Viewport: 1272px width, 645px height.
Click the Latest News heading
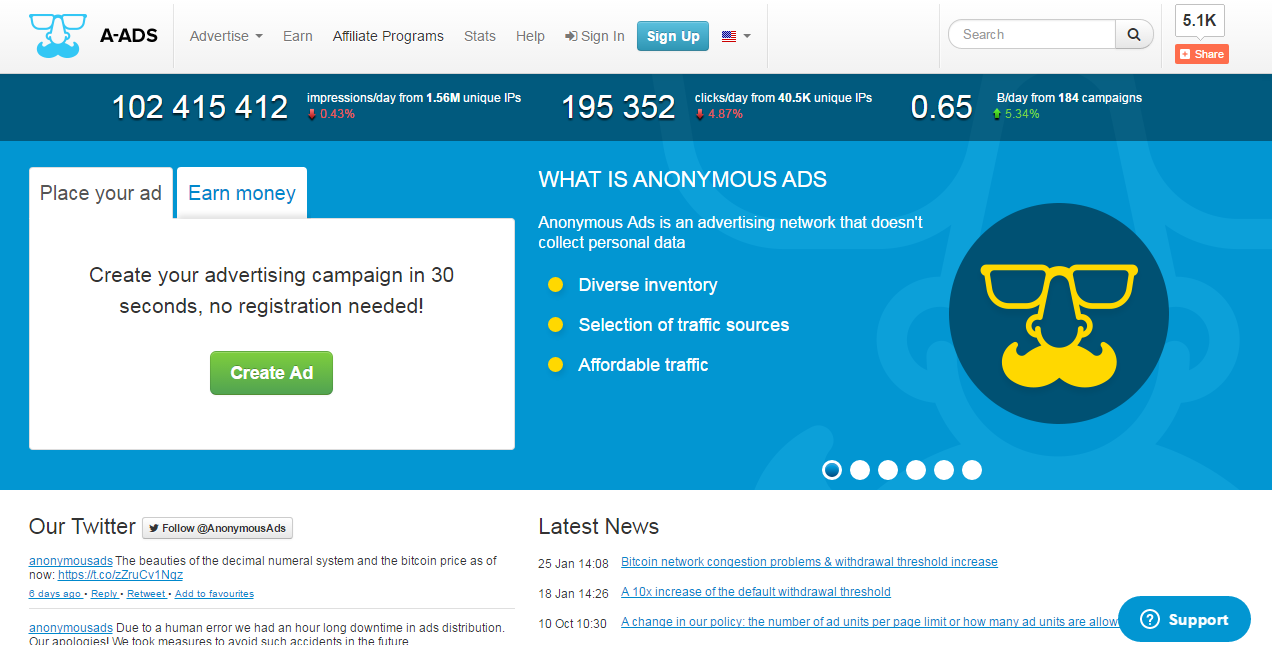pos(599,526)
